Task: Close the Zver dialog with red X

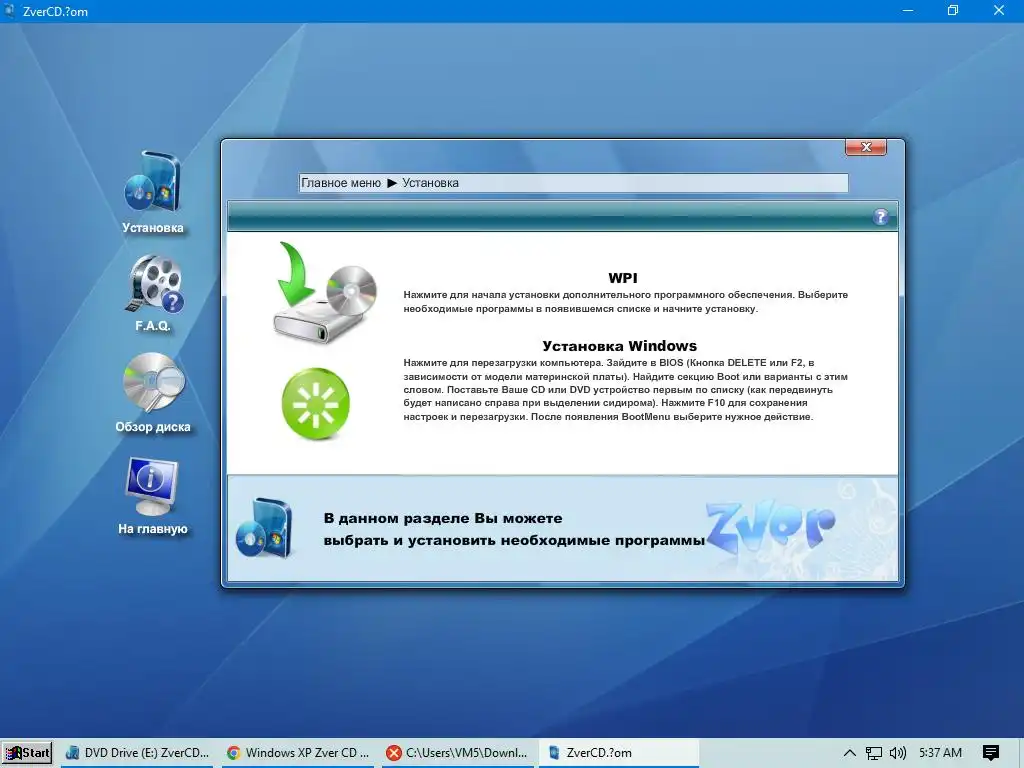Action: [x=866, y=147]
